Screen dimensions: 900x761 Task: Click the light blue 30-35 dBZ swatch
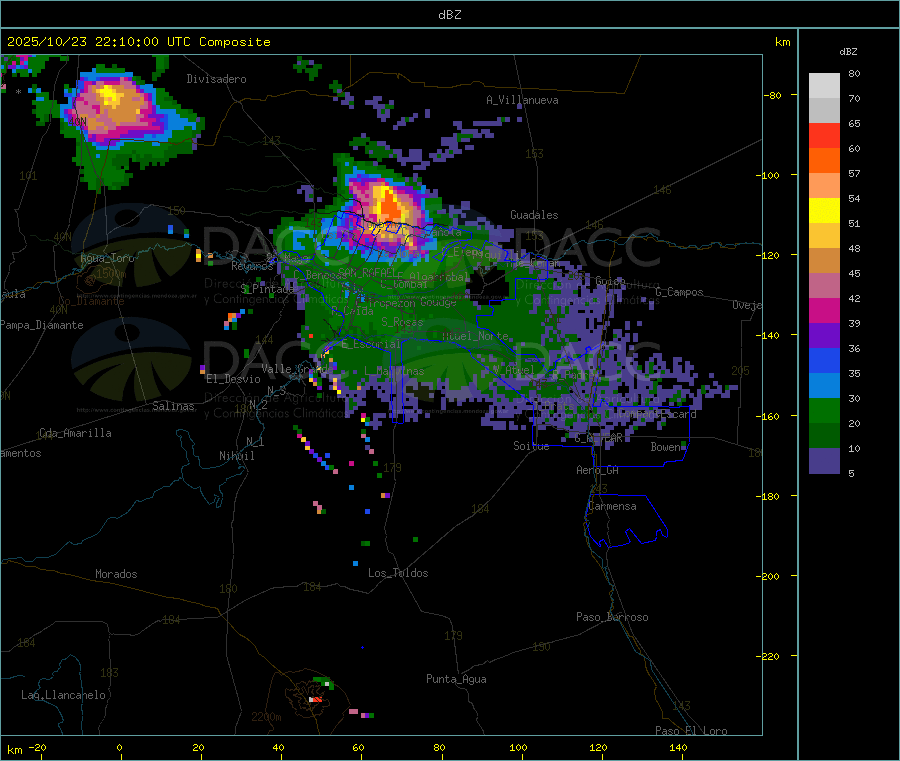pos(824,386)
